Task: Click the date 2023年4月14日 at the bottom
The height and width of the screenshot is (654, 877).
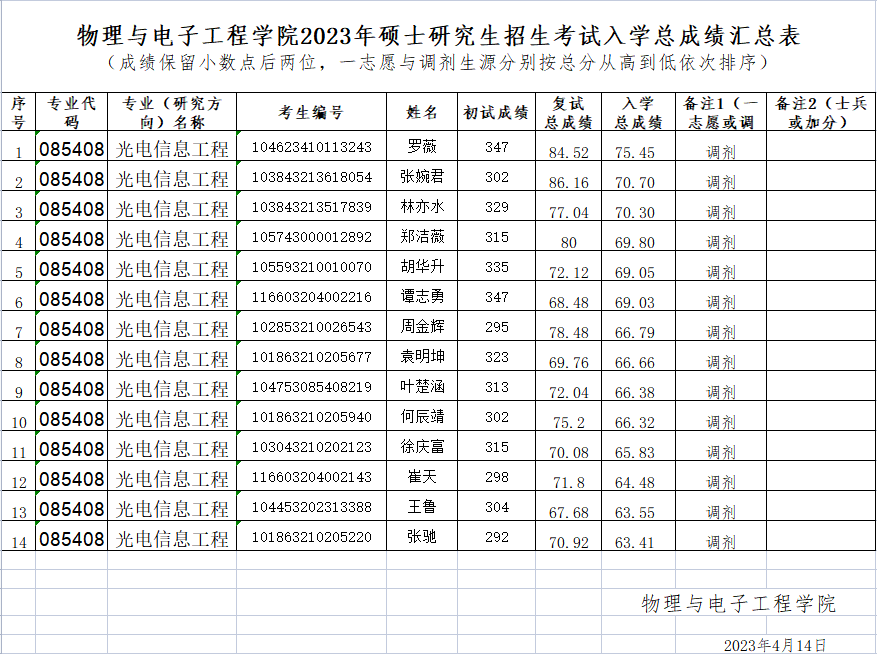Action: click(775, 644)
